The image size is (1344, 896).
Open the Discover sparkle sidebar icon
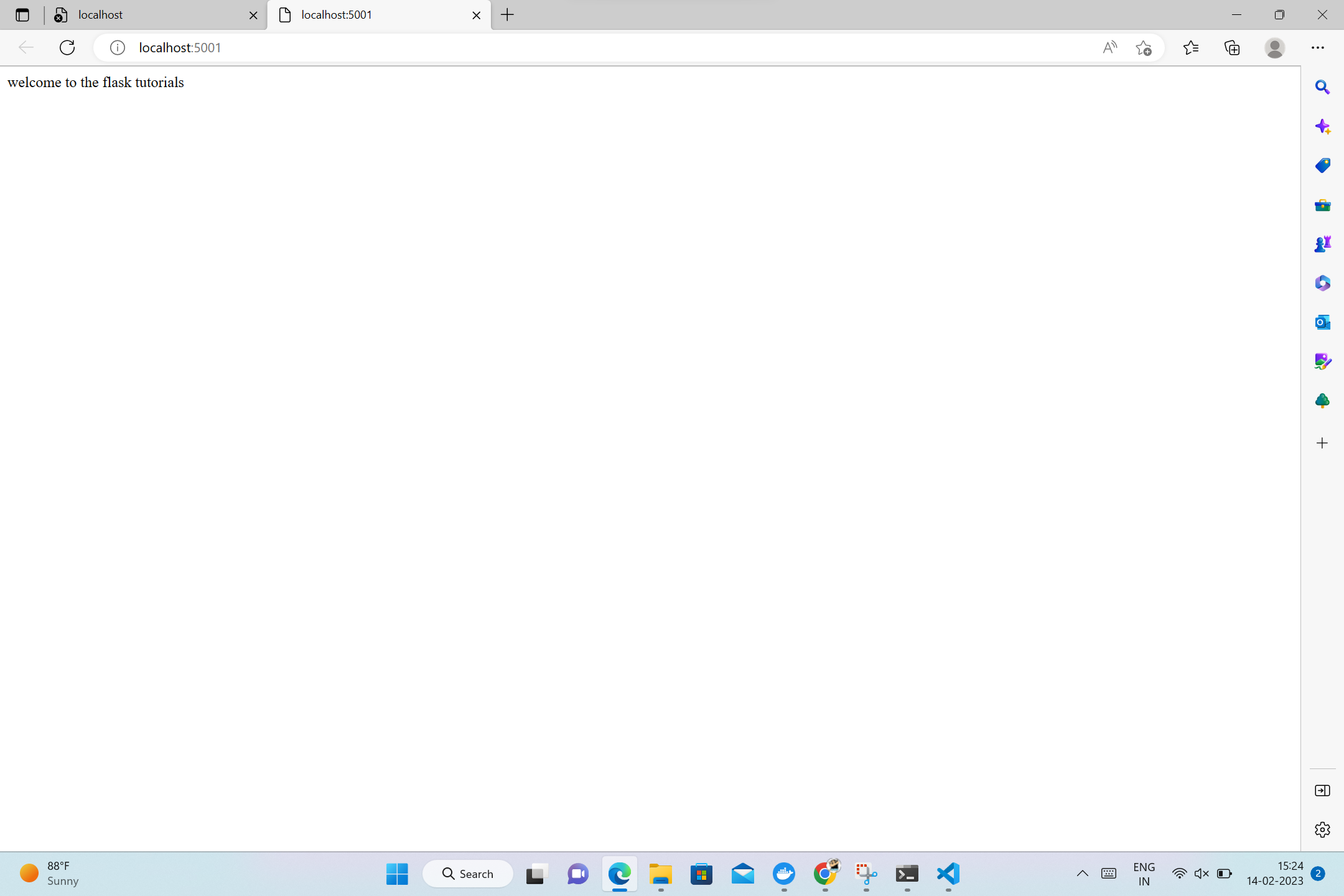1322,127
